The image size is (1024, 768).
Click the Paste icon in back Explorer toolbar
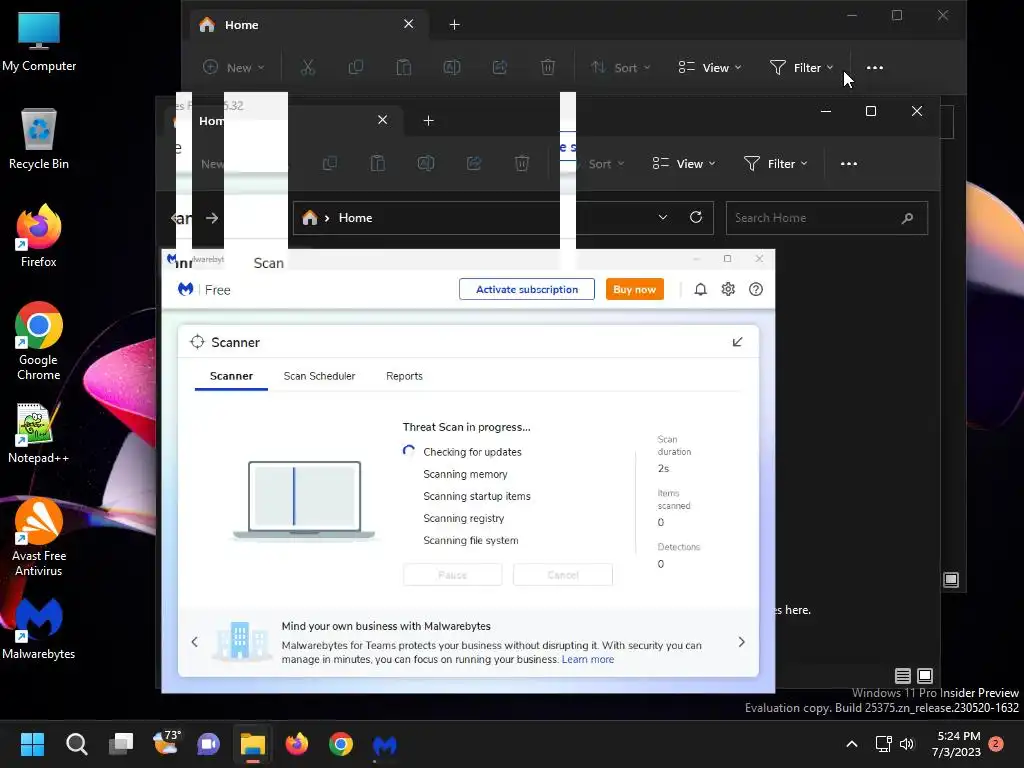click(x=404, y=67)
